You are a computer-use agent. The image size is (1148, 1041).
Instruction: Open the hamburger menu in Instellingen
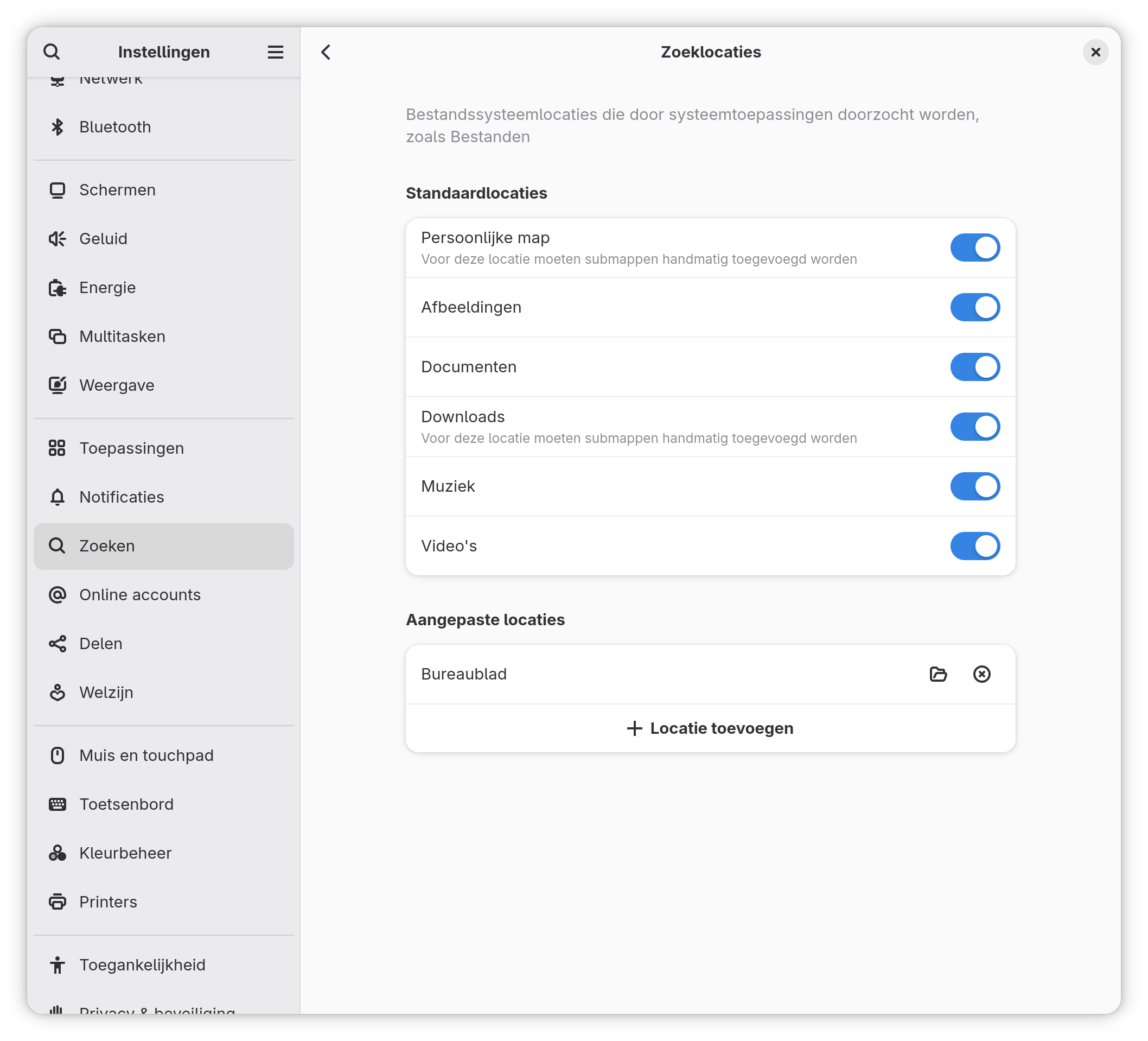click(276, 52)
